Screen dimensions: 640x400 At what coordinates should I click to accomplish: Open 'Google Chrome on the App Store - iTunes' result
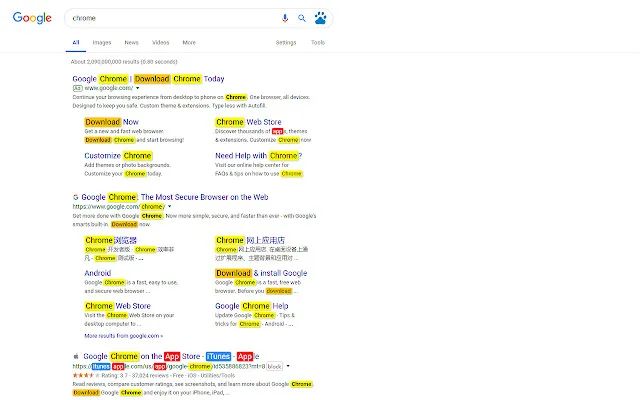[171, 356]
